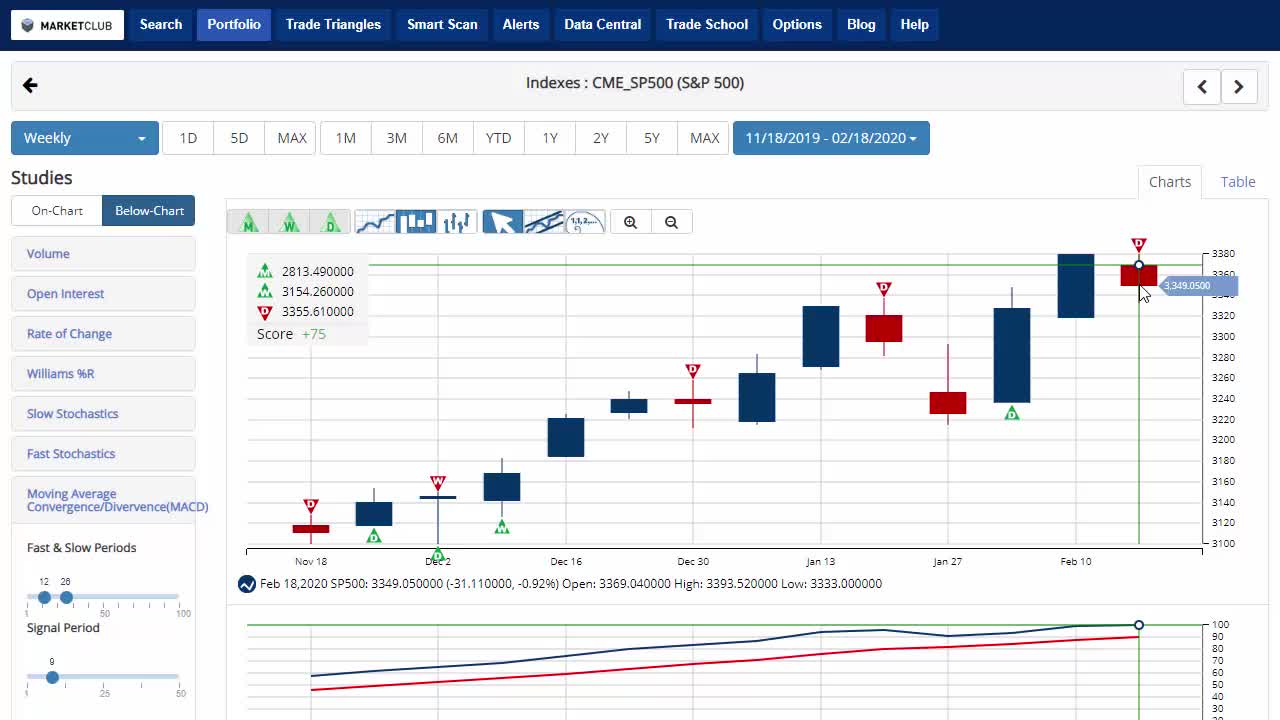Expand the Volume study

[103, 254]
